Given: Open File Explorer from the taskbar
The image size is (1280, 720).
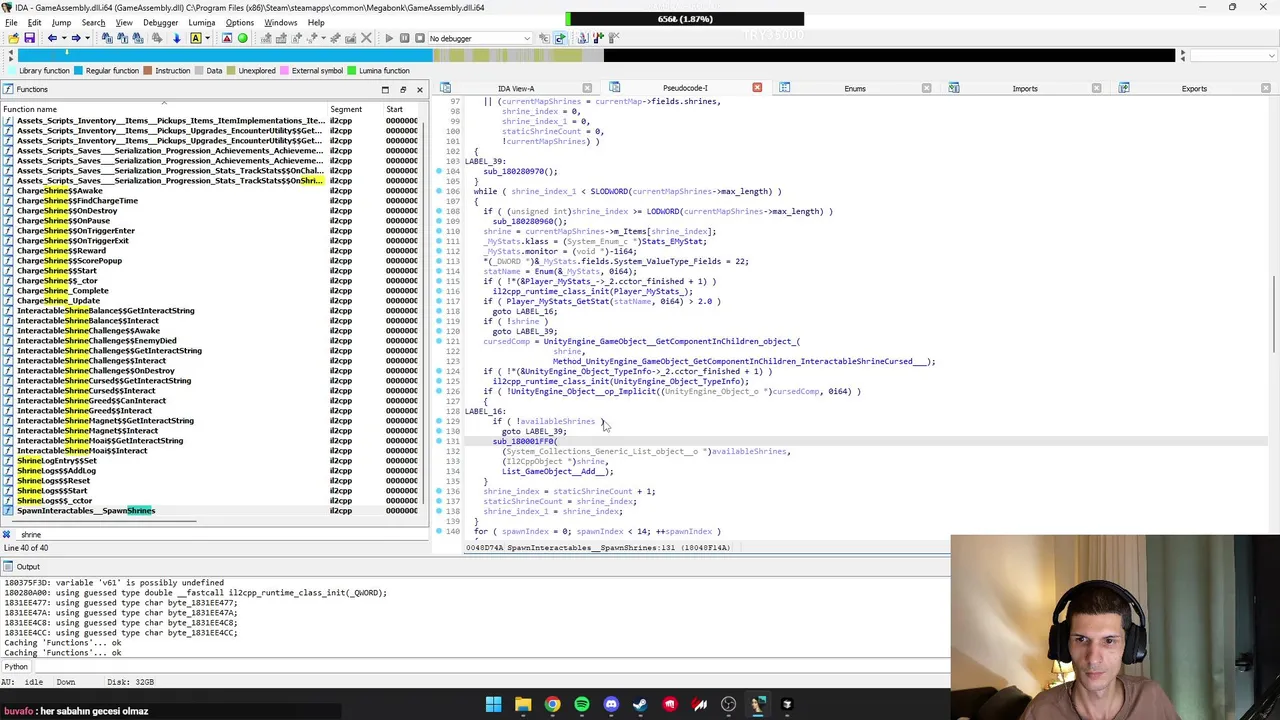Looking at the screenshot, I should click(523, 705).
